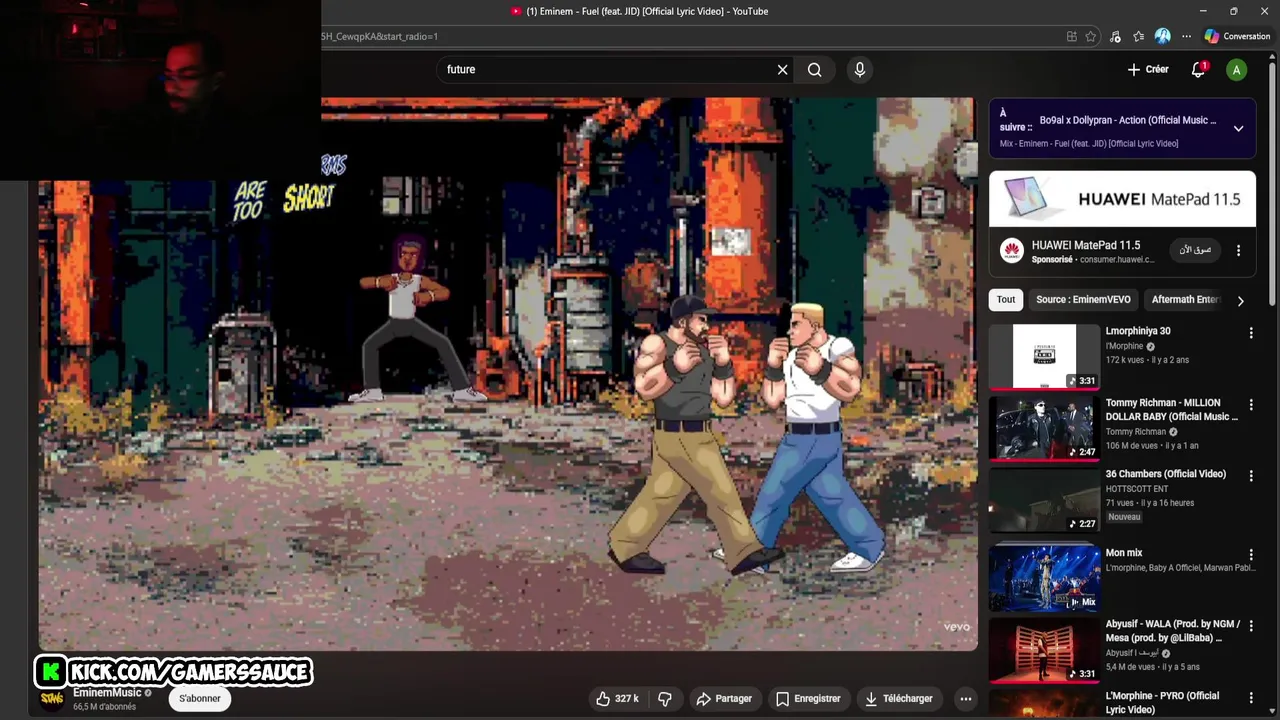1280x720 pixels.
Task: Click the EminemMusic channel avatar
Action: point(52,698)
